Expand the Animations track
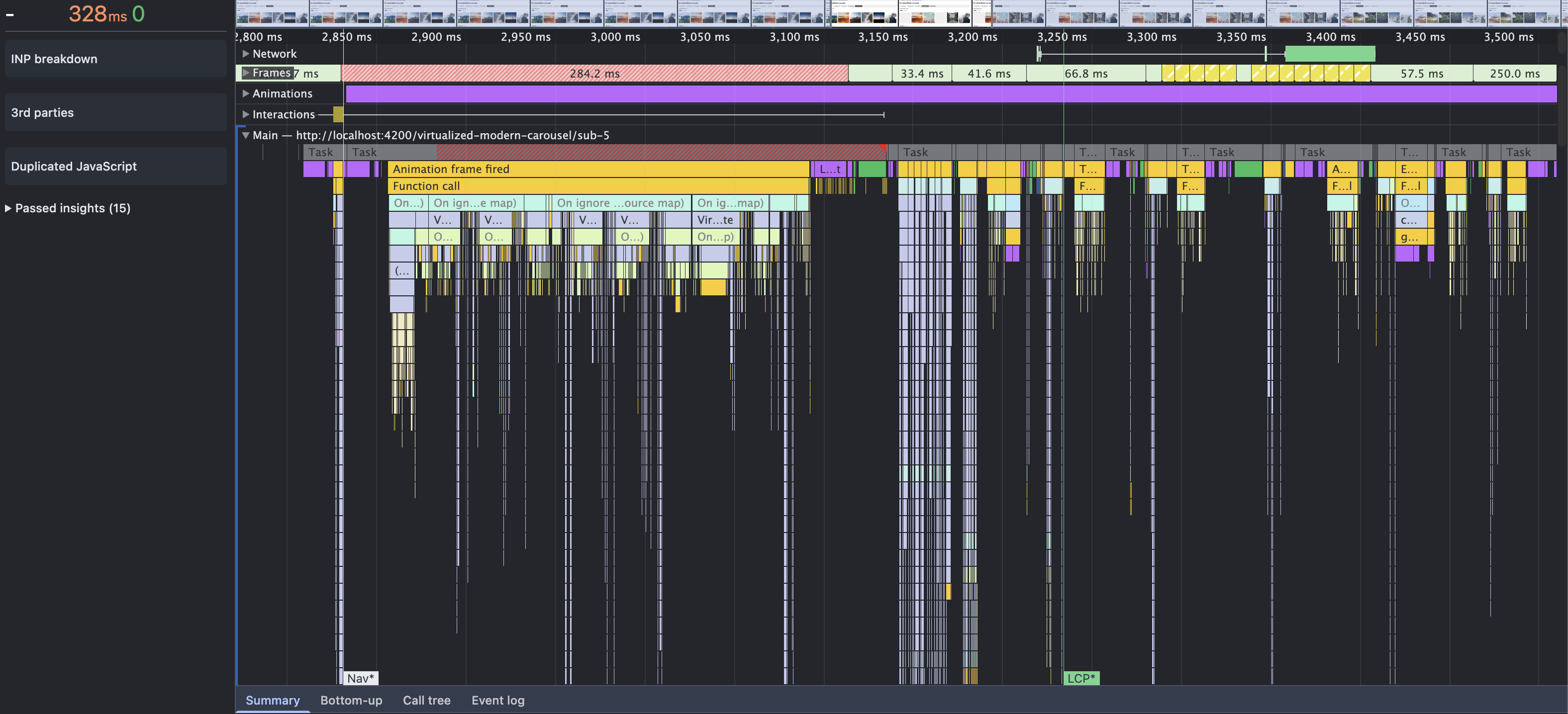 click(246, 93)
